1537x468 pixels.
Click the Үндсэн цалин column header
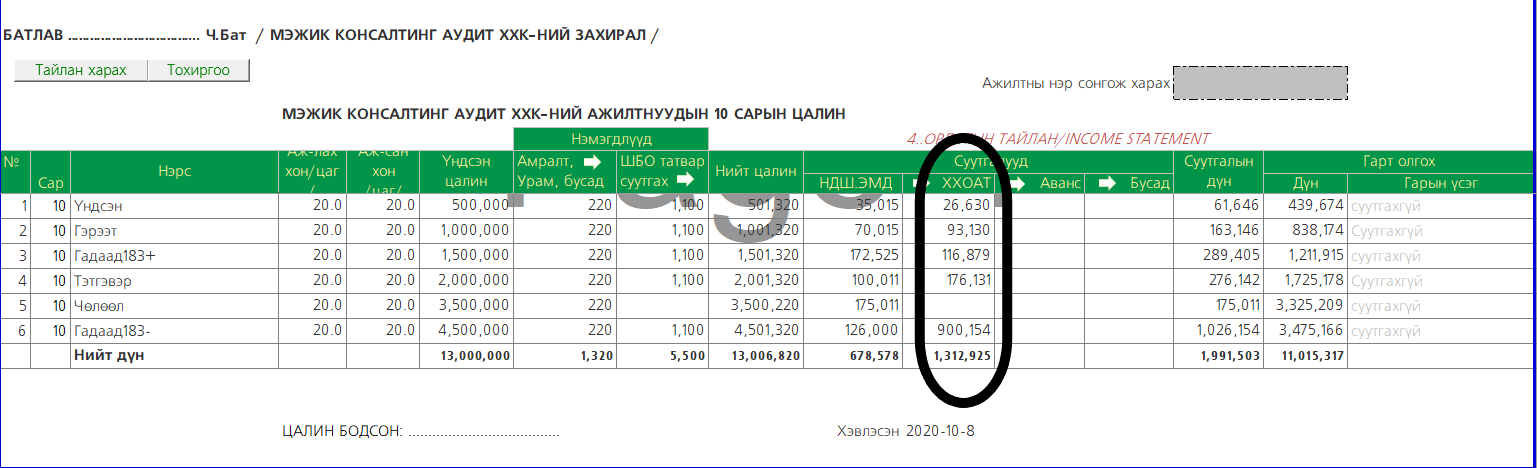pyautogui.click(x=467, y=171)
